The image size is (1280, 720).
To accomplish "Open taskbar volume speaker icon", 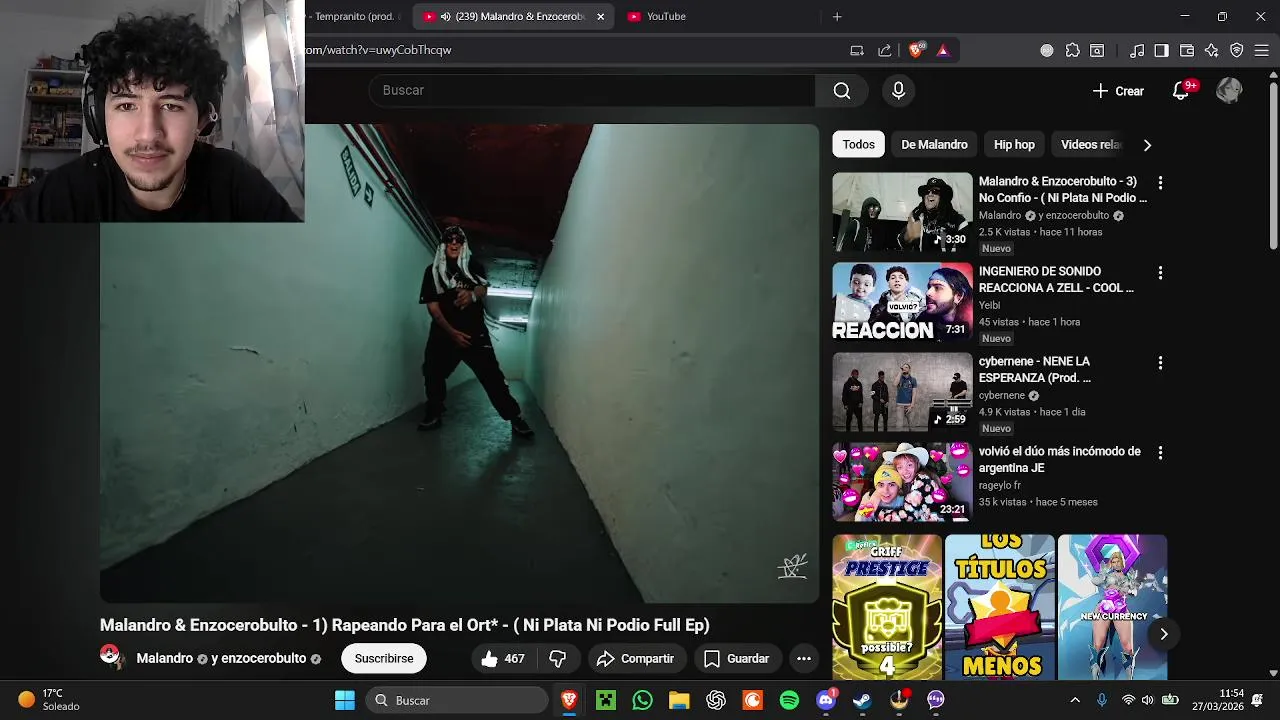I will 1147,700.
